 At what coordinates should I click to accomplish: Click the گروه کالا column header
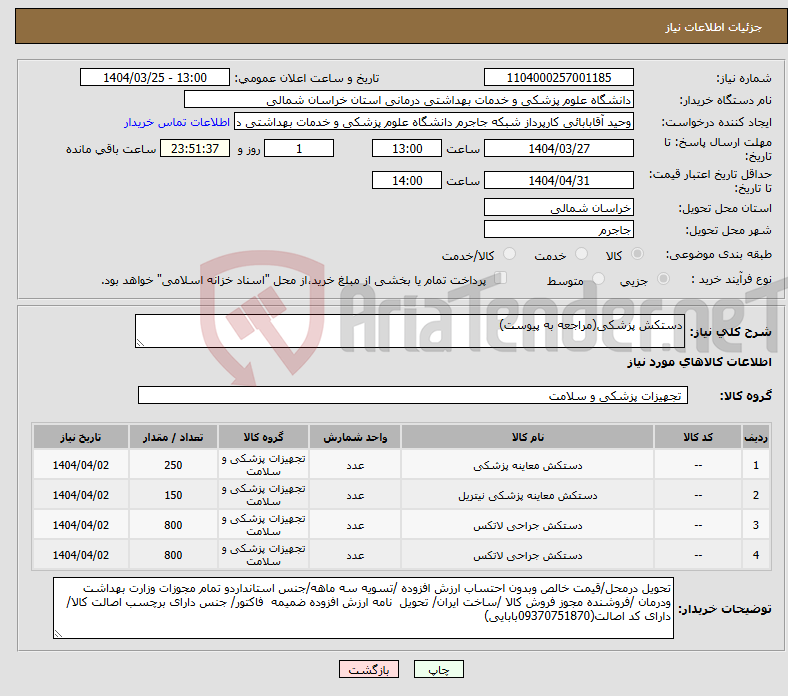pos(263,437)
